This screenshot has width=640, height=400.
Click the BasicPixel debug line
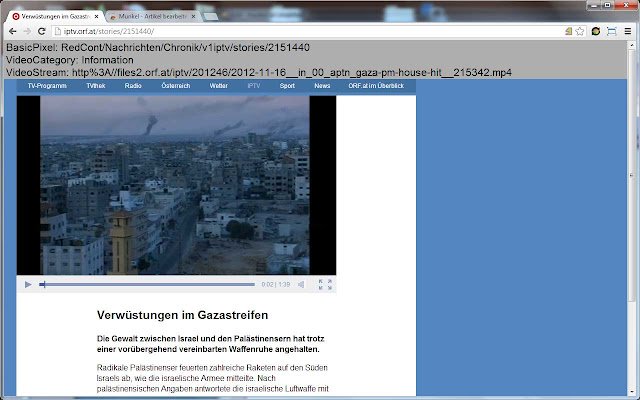tap(158, 47)
